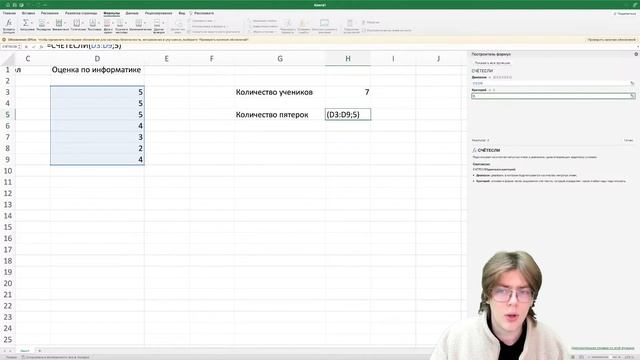Open the Date and Time functions icon
Viewport: 640px width, 360px height.
click(x=107, y=23)
